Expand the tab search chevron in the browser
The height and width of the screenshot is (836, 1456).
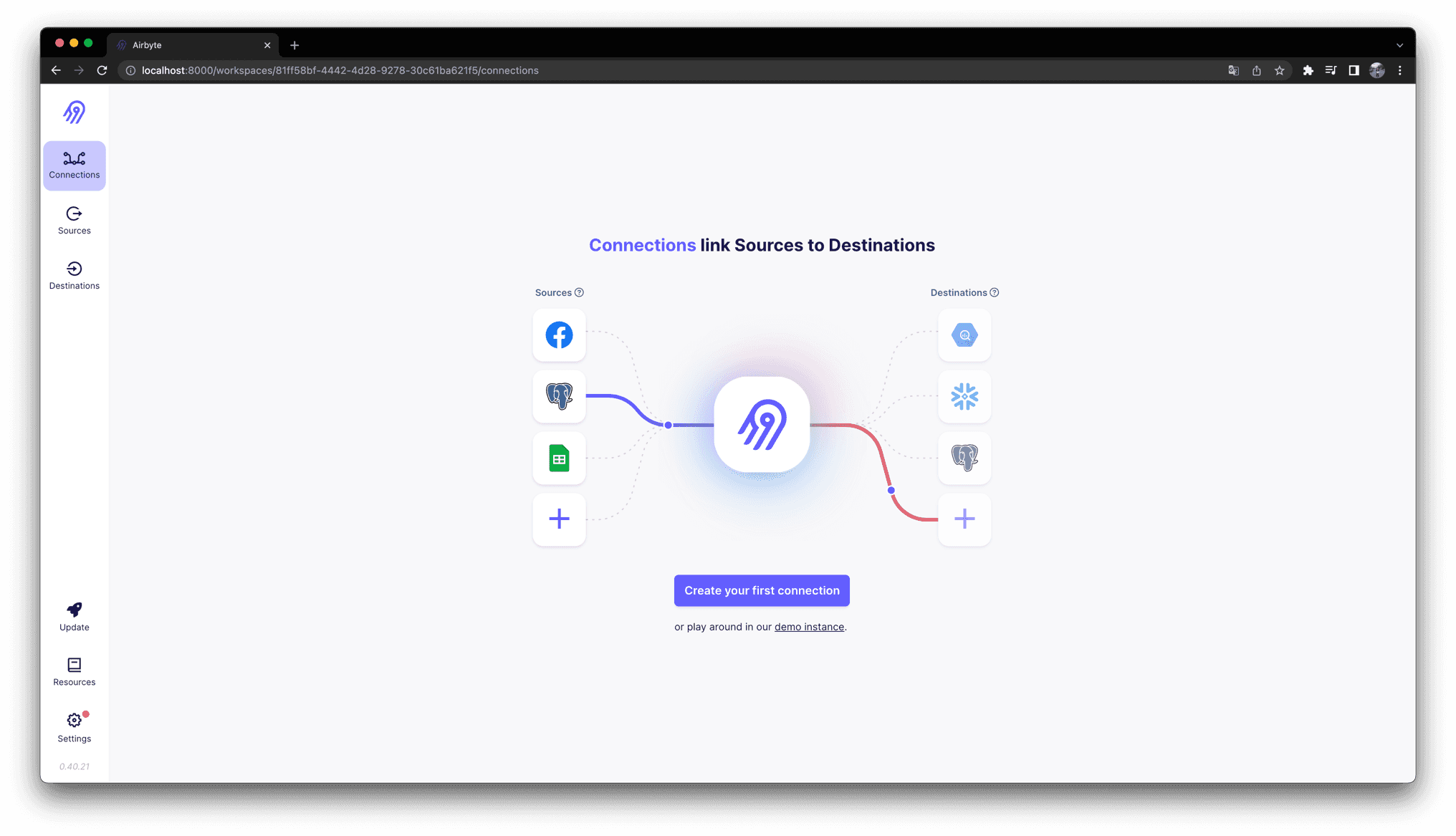point(1399,45)
